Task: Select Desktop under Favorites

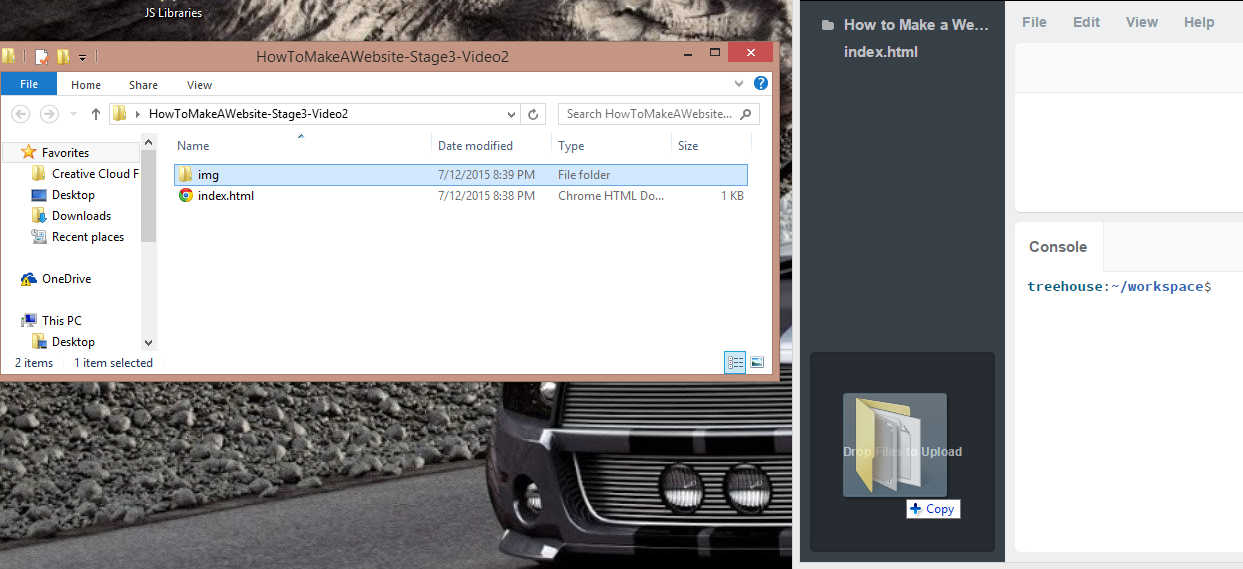Action: tap(73, 195)
